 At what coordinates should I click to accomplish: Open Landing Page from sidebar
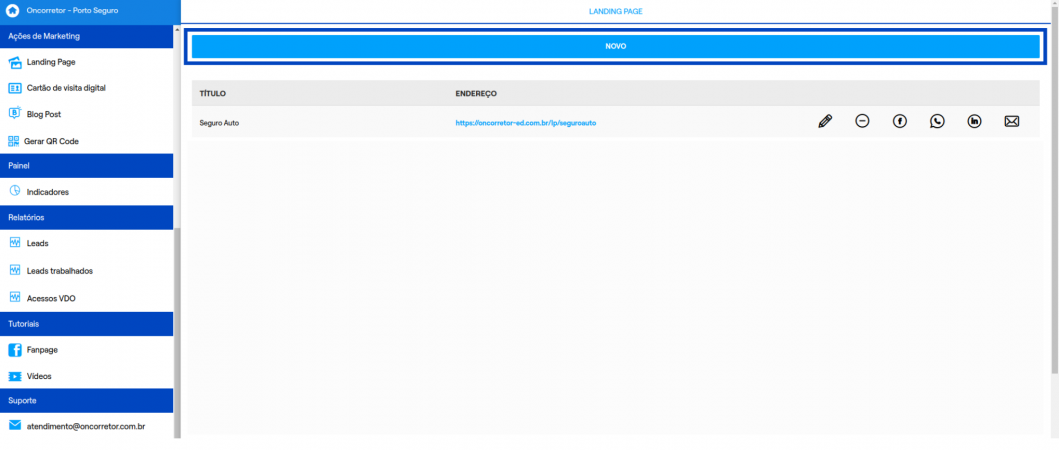[51, 62]
